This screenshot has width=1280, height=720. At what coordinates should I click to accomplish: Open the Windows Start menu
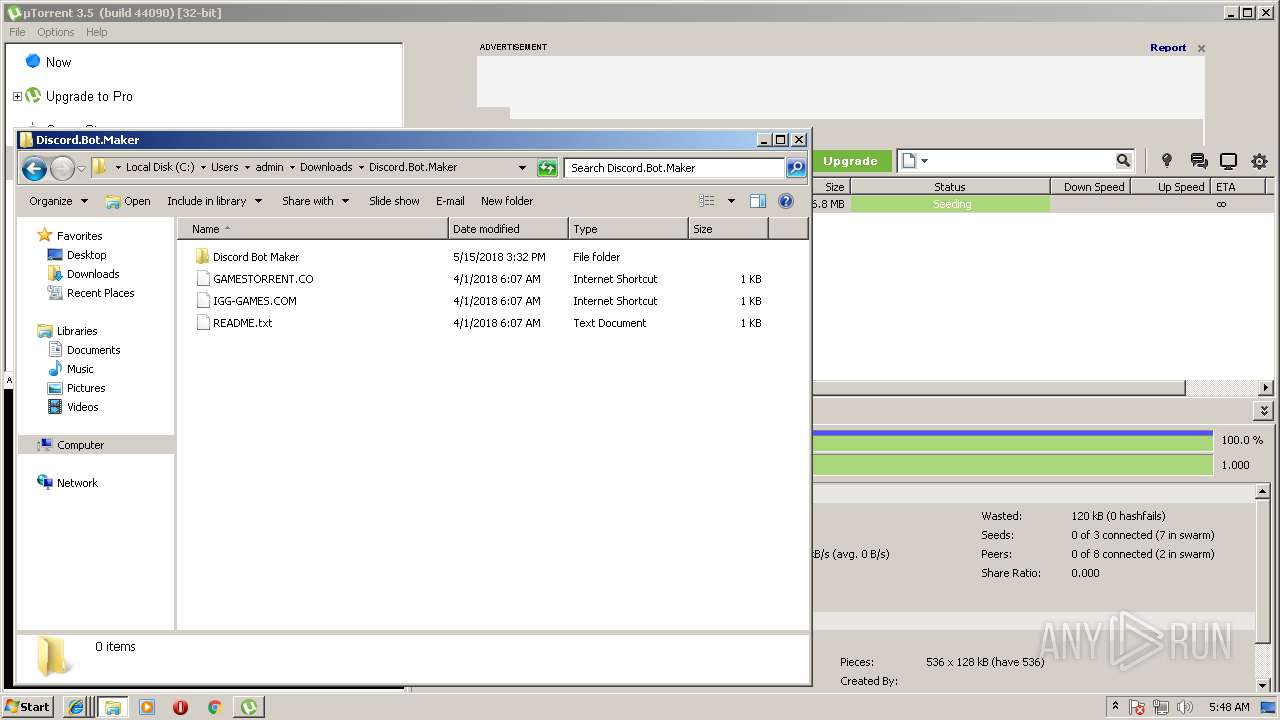tap(28, 707)
